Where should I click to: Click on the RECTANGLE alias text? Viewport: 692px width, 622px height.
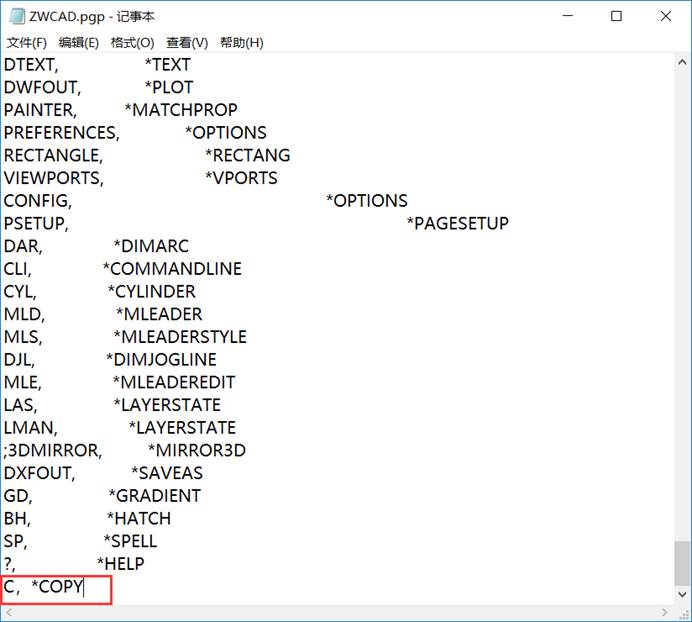pyautogui.click(x=52, y=155)
